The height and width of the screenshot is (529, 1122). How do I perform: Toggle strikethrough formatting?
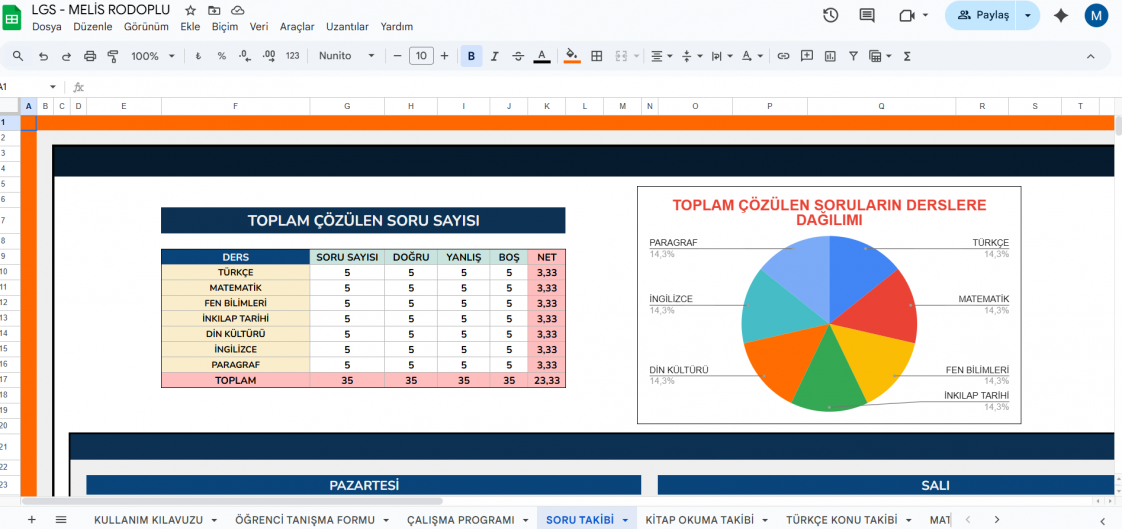click(517, 56)
